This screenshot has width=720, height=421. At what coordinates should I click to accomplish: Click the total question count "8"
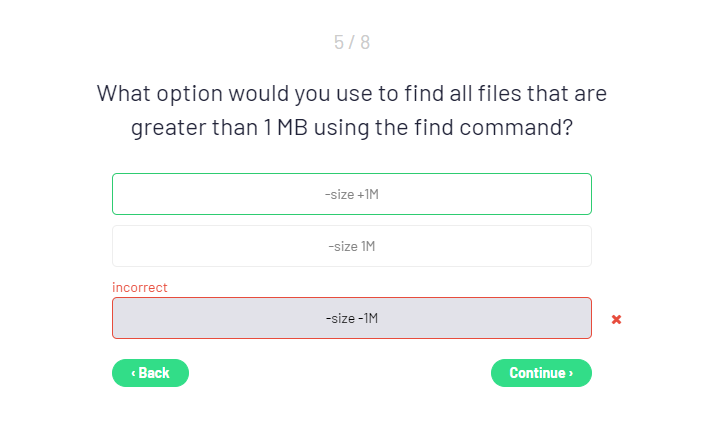coord(365,42)
